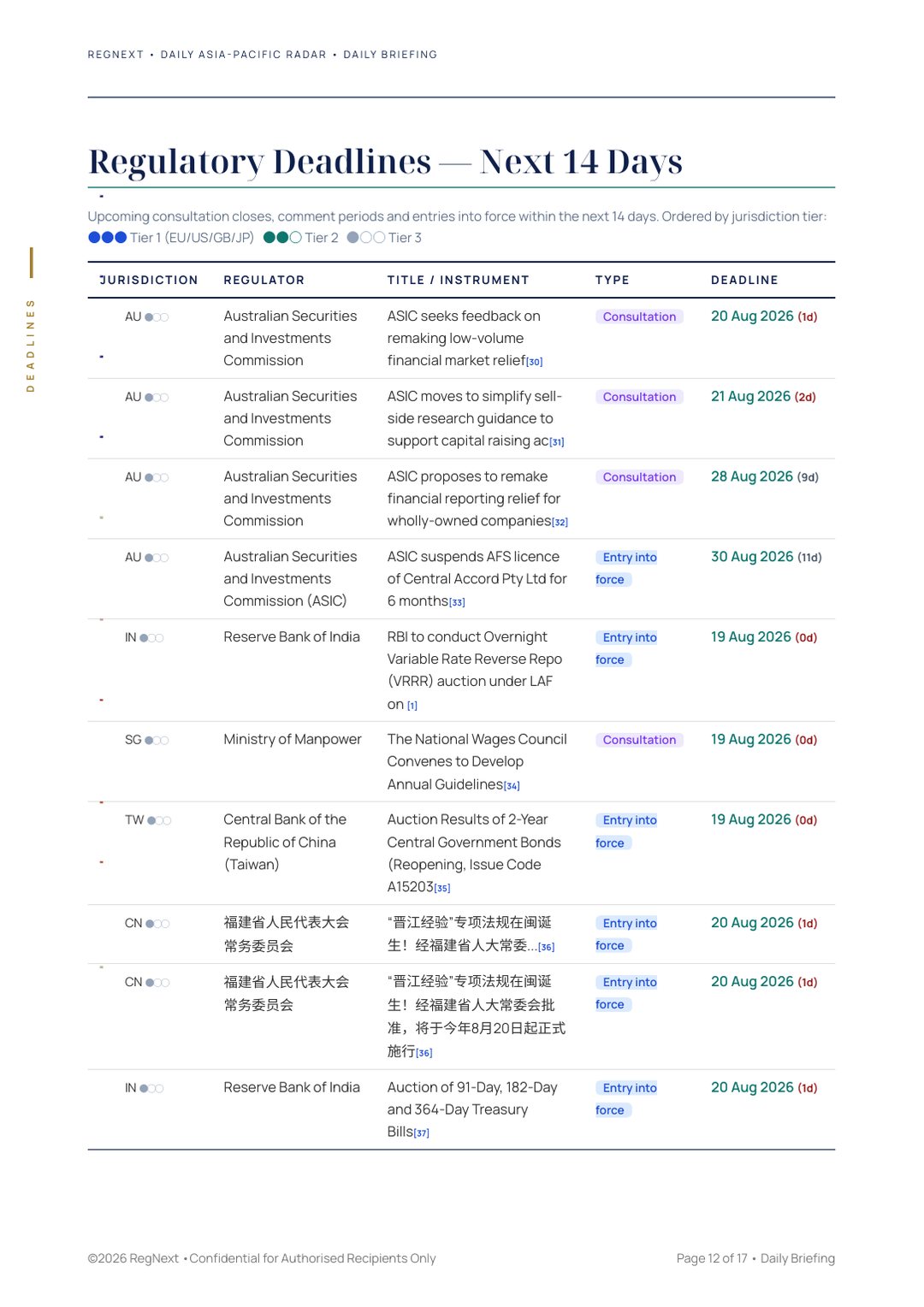The image size is (924, 1307).
Task: Open reference [36] after 施行 in full Chinese title
Action: [424, 1053]
